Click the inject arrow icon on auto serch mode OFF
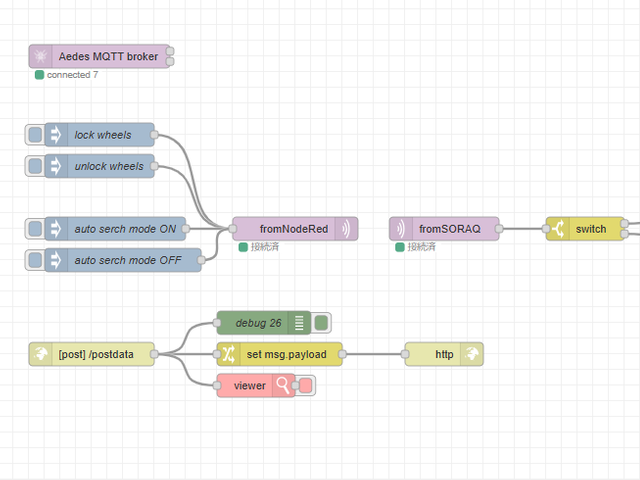Screen dimensions: 640x480 tap(56, 260)
